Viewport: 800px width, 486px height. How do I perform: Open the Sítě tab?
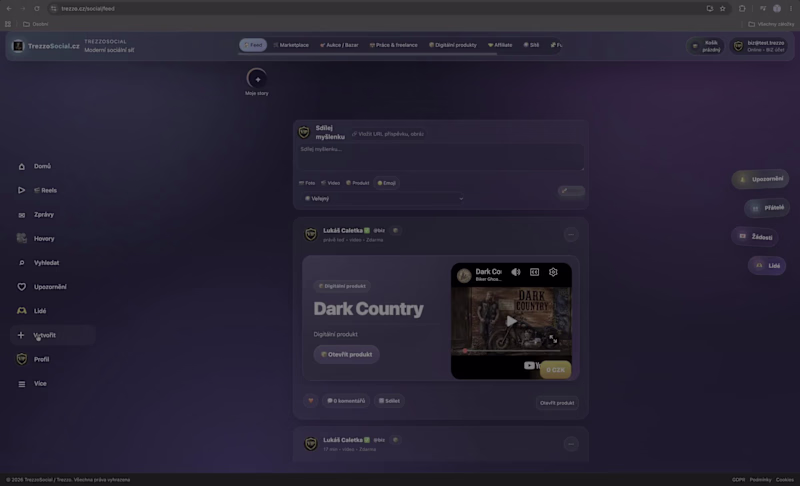[531, 45]
